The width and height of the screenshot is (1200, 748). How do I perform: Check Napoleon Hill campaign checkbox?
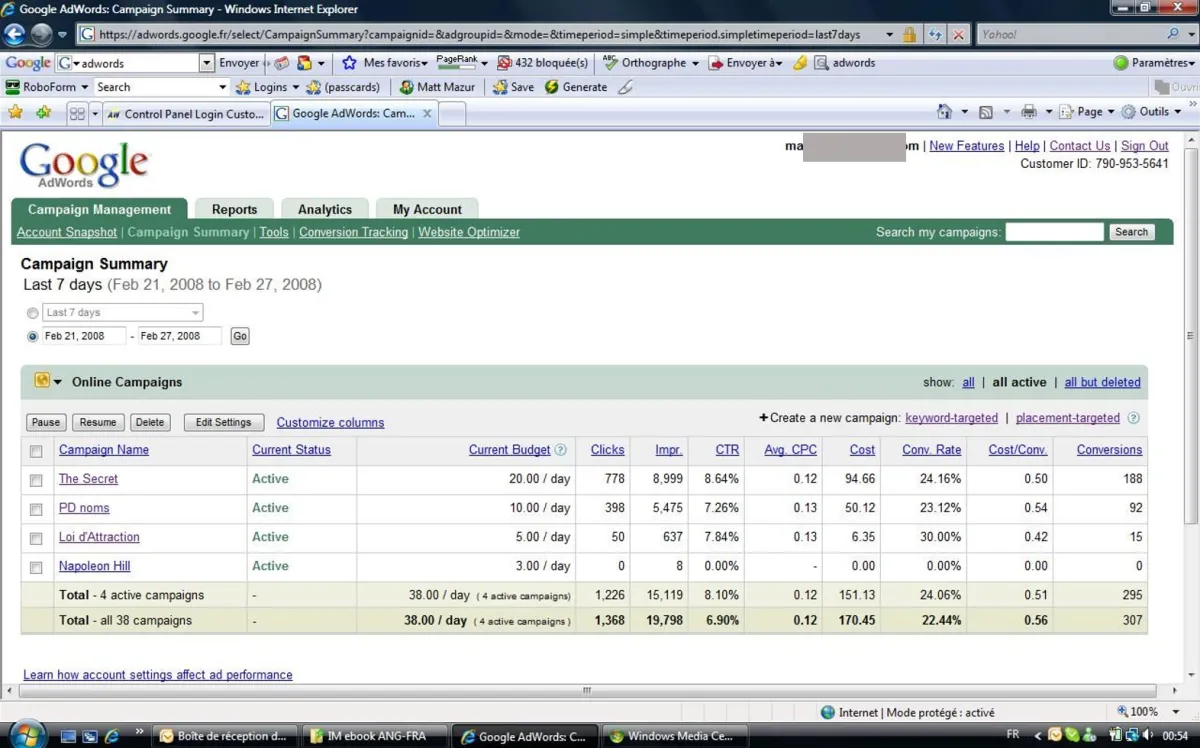click(x=36, y=567)
